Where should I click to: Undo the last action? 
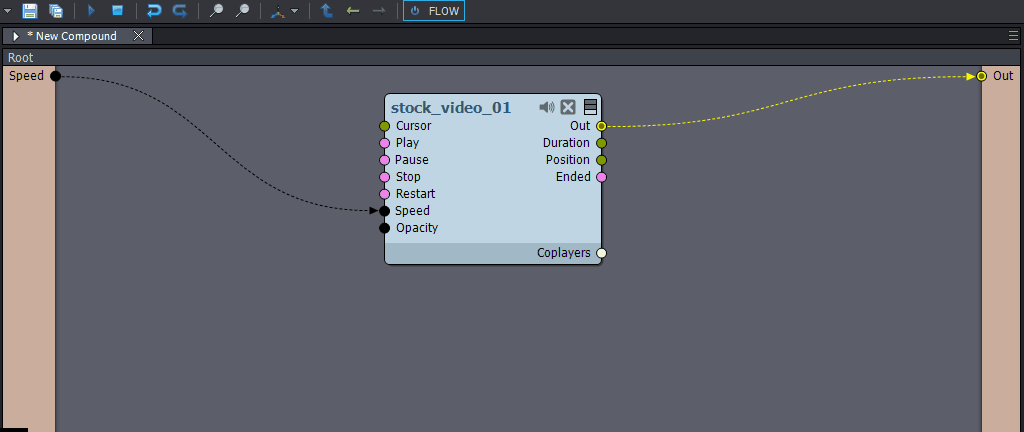pyautogui.click(x=154, y=10)
